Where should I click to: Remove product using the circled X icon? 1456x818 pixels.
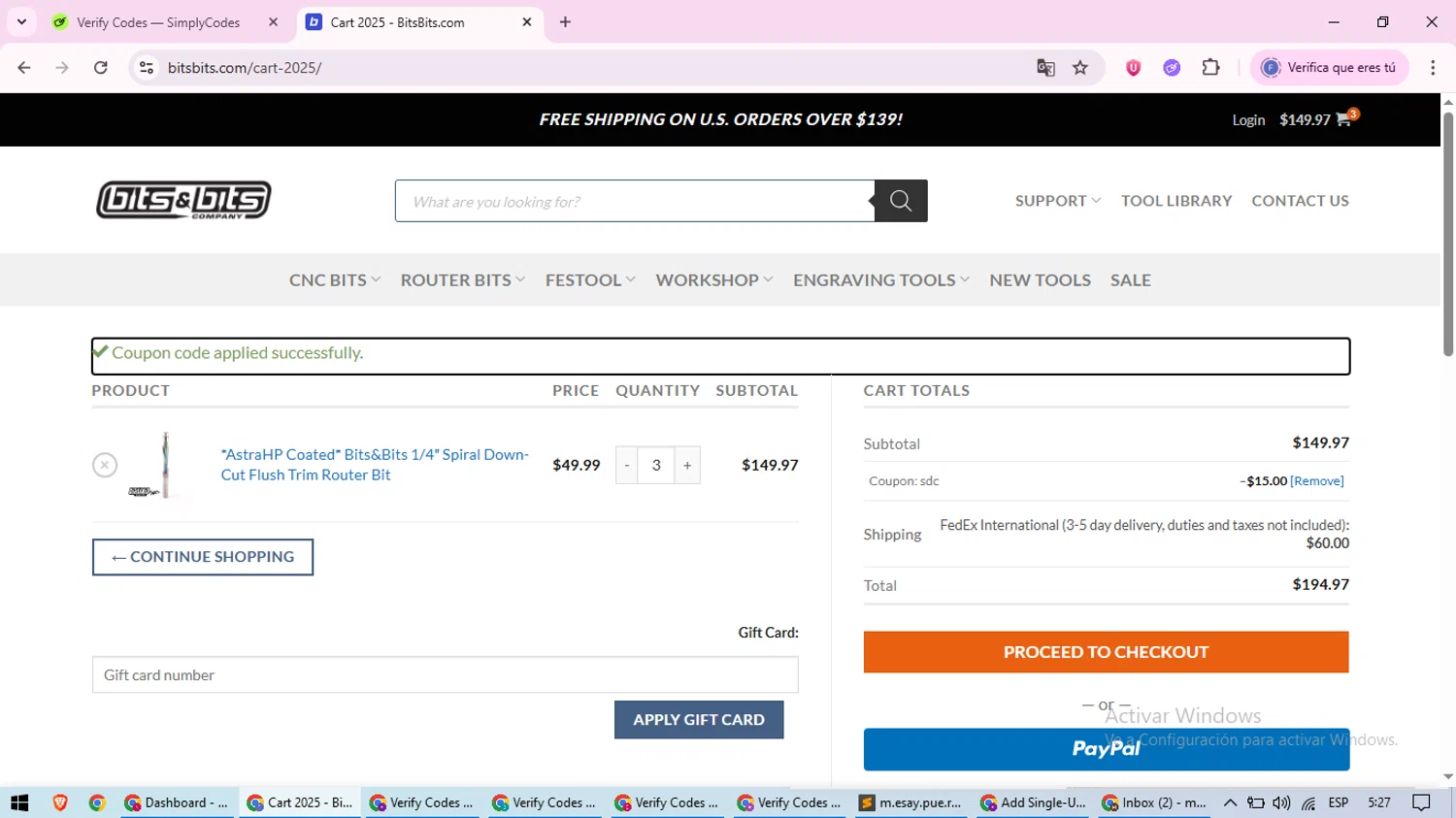[105, 465]
